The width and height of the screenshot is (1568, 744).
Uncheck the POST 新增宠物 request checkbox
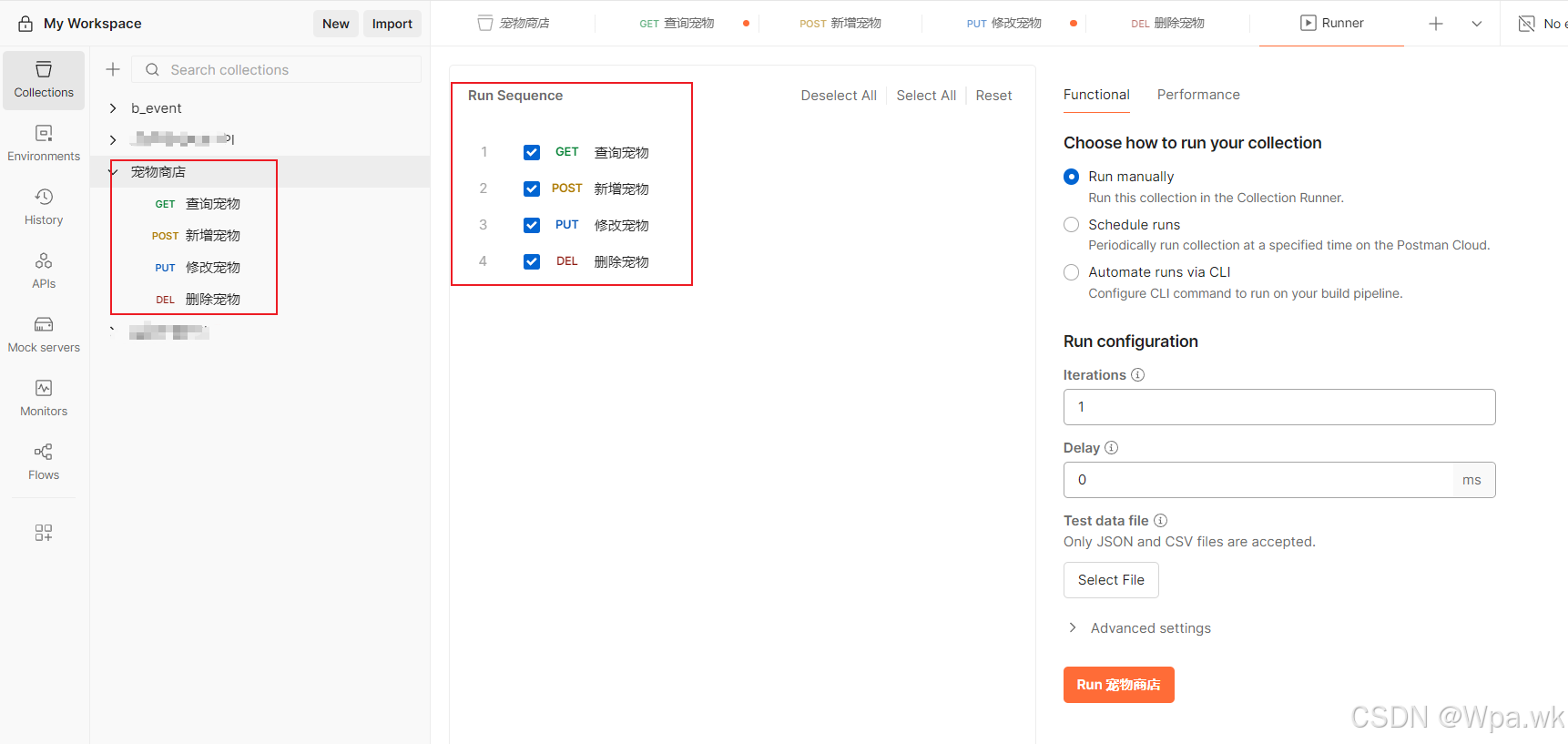[532, 189]
